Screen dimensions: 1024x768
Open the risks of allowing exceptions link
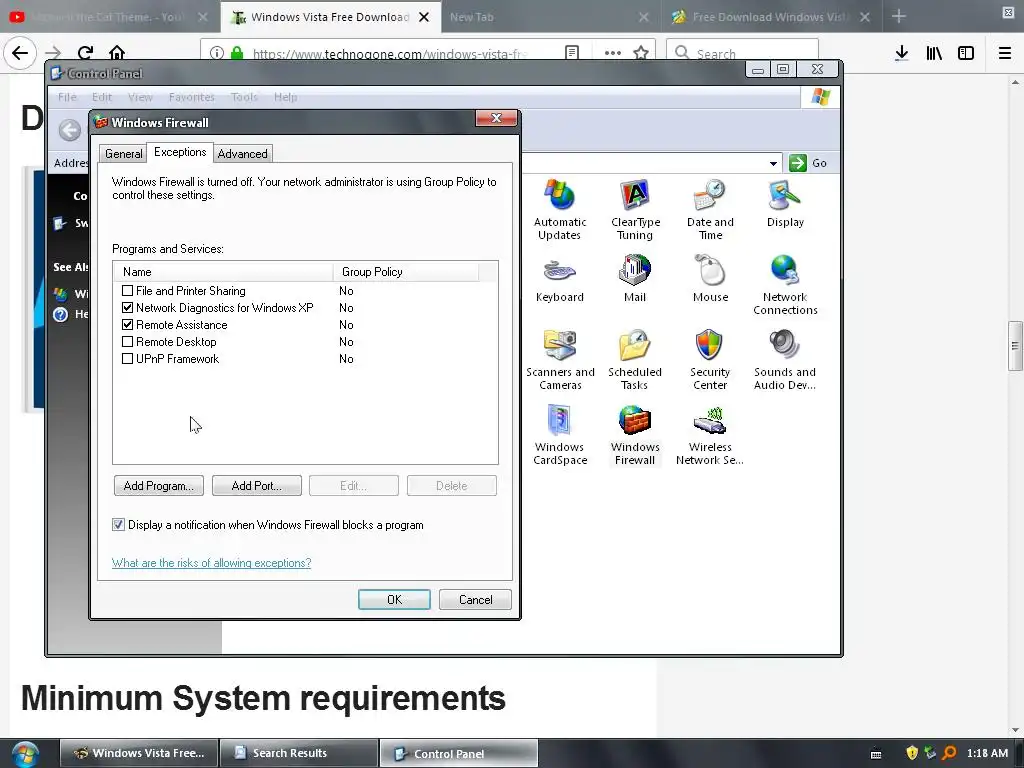point(212,563)
